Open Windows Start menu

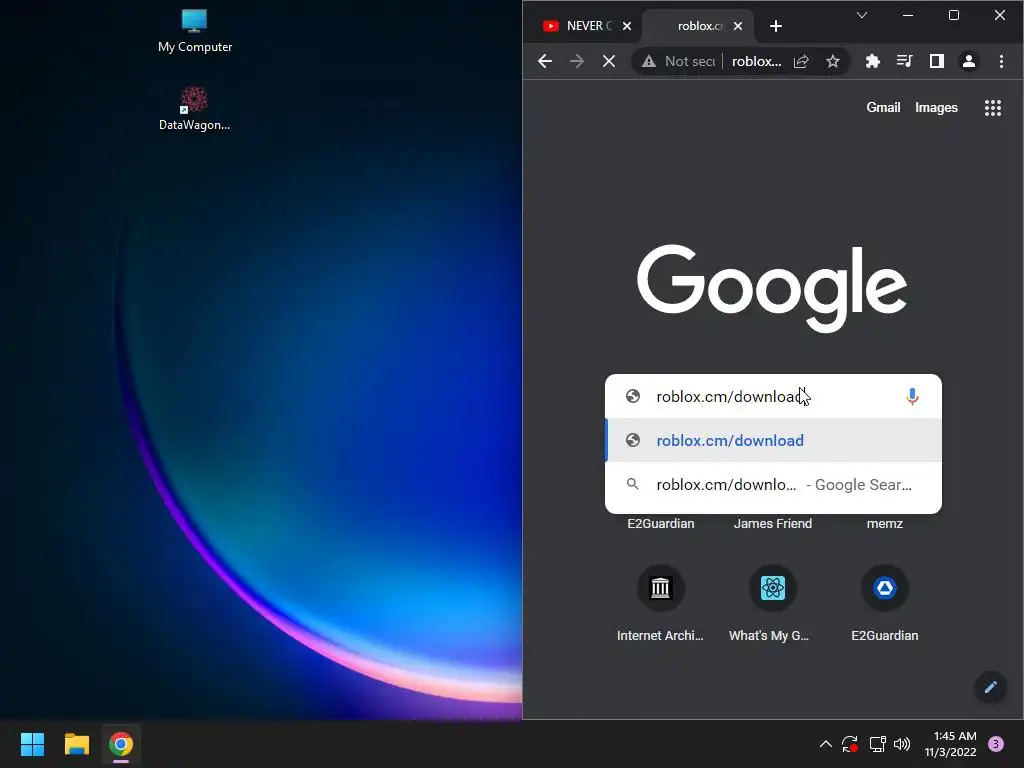point(32,744)
